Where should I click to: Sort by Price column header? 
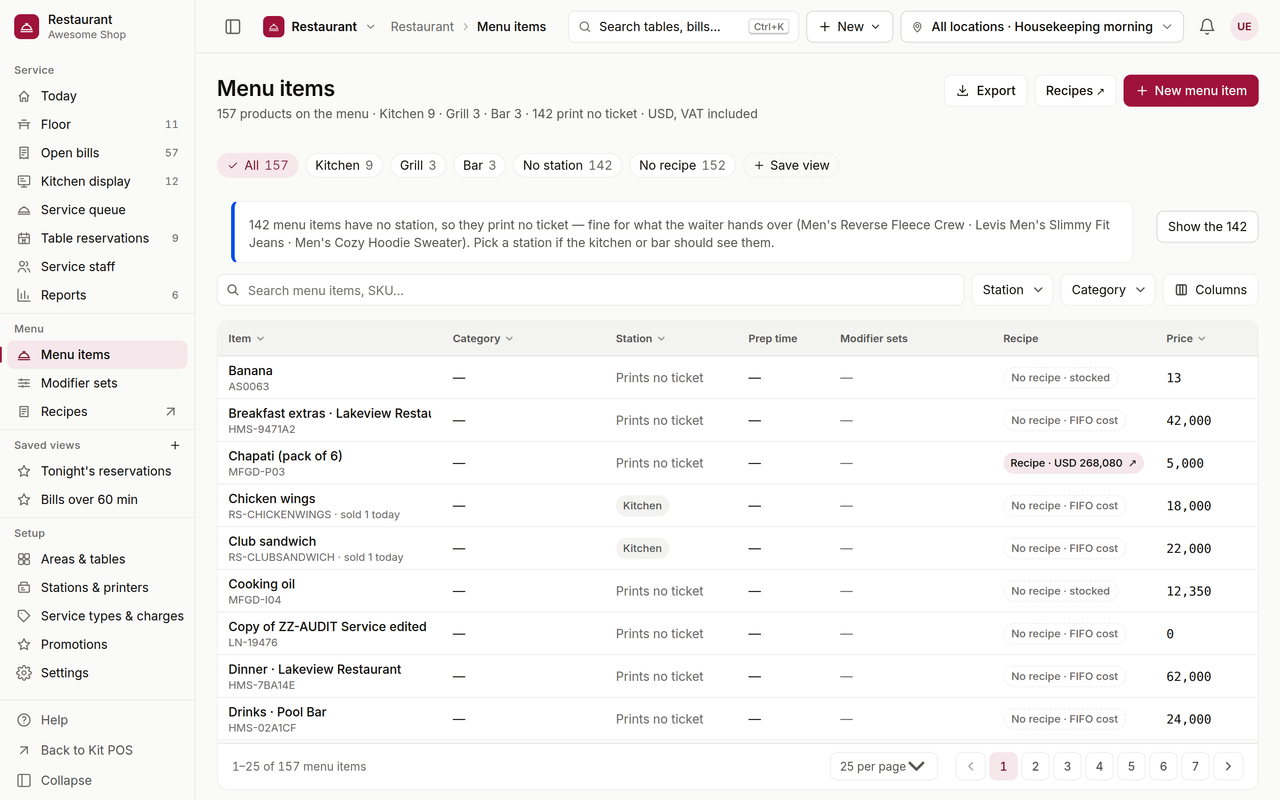click(1186, 339)
